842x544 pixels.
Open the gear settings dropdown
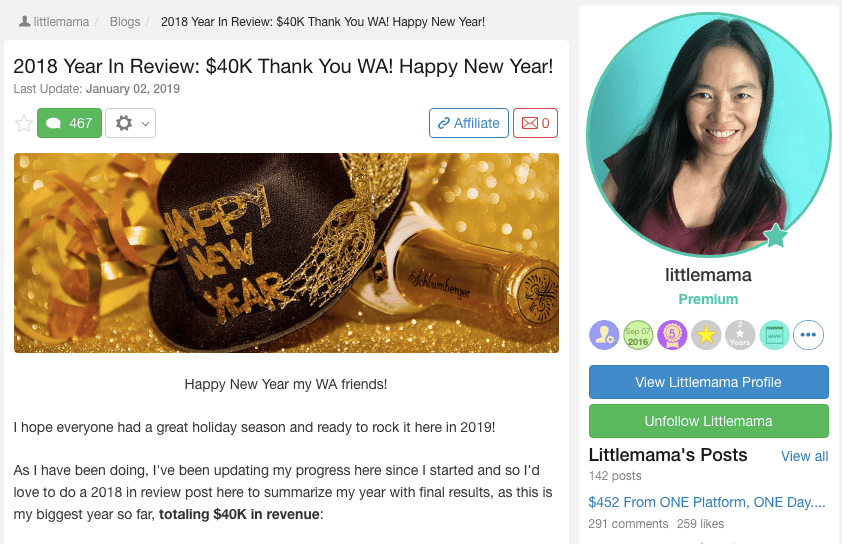pos(130,123)
